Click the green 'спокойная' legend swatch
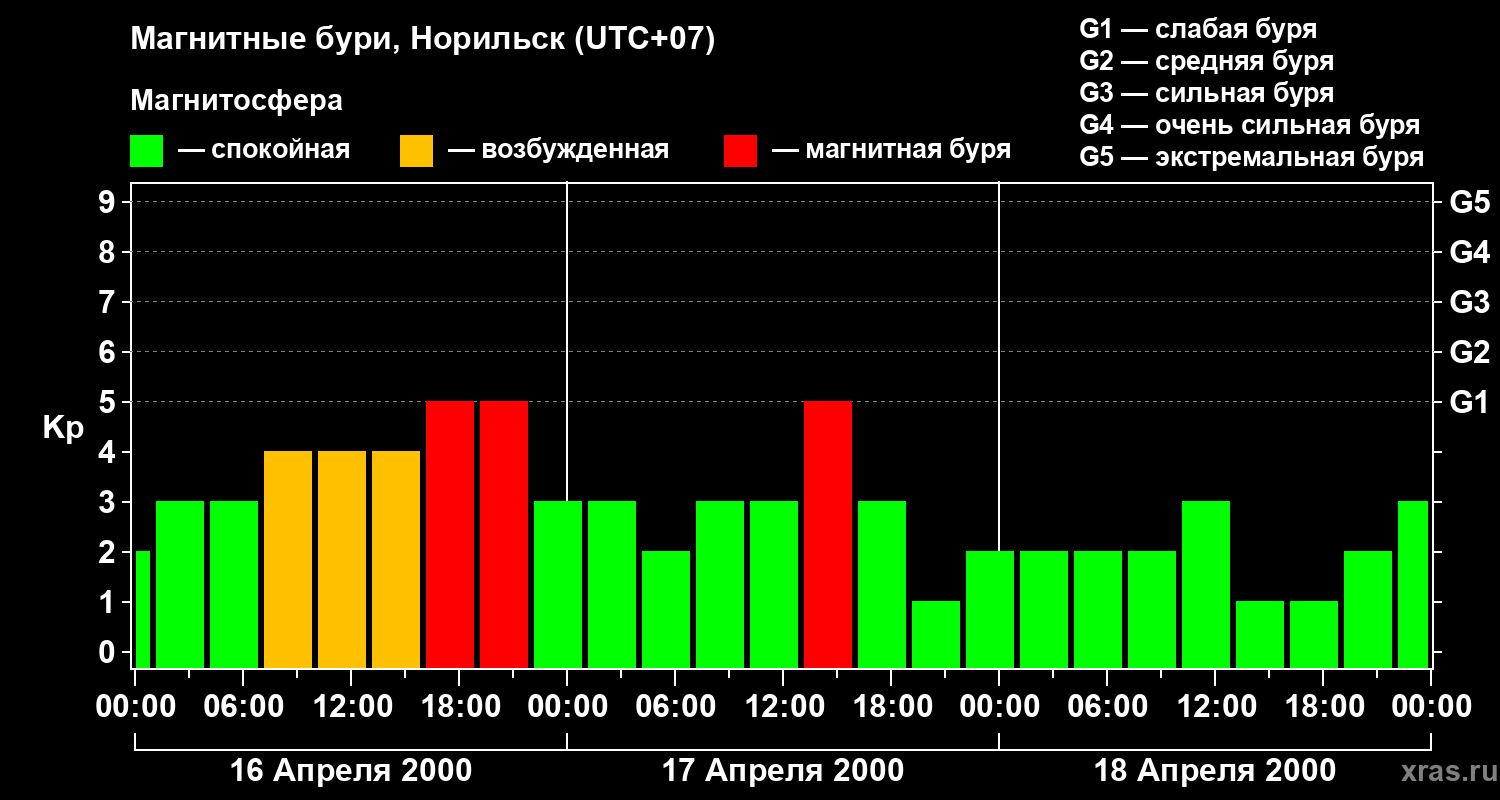1500x800 pixels. click(x=146, y=151)
